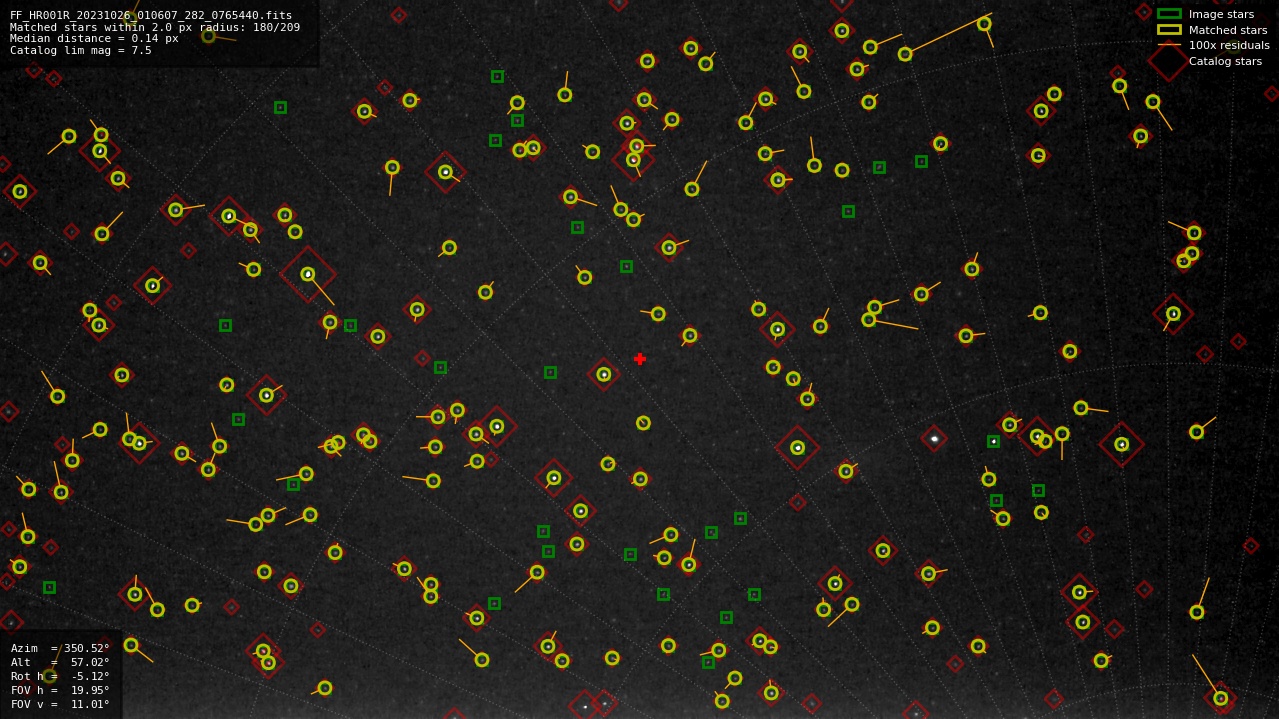Click the large red Catalog stars legend diamond
Image resolution: width=1279 pixels, height=719 pixels.
coord(1168,61)
